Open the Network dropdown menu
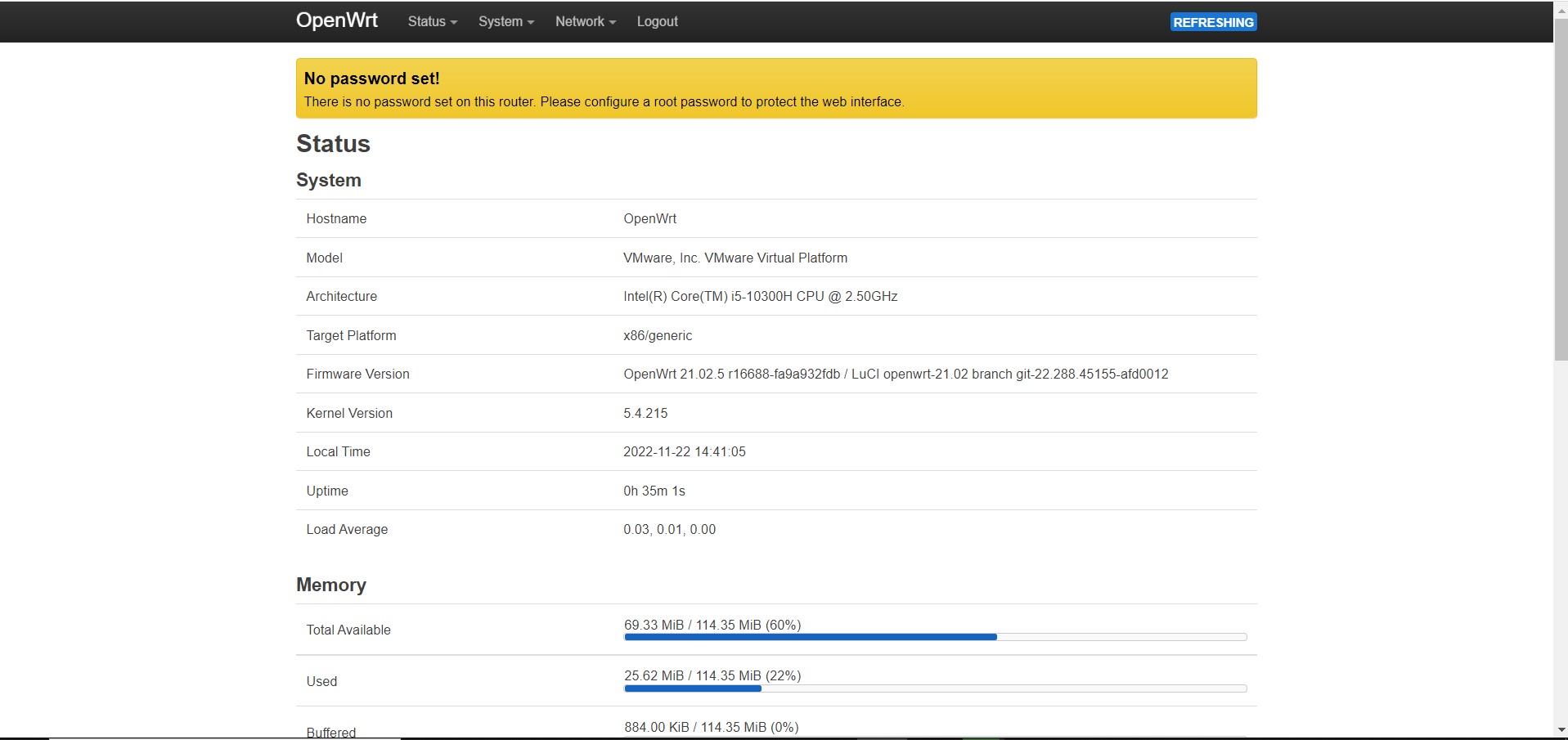 click(585, 22)
